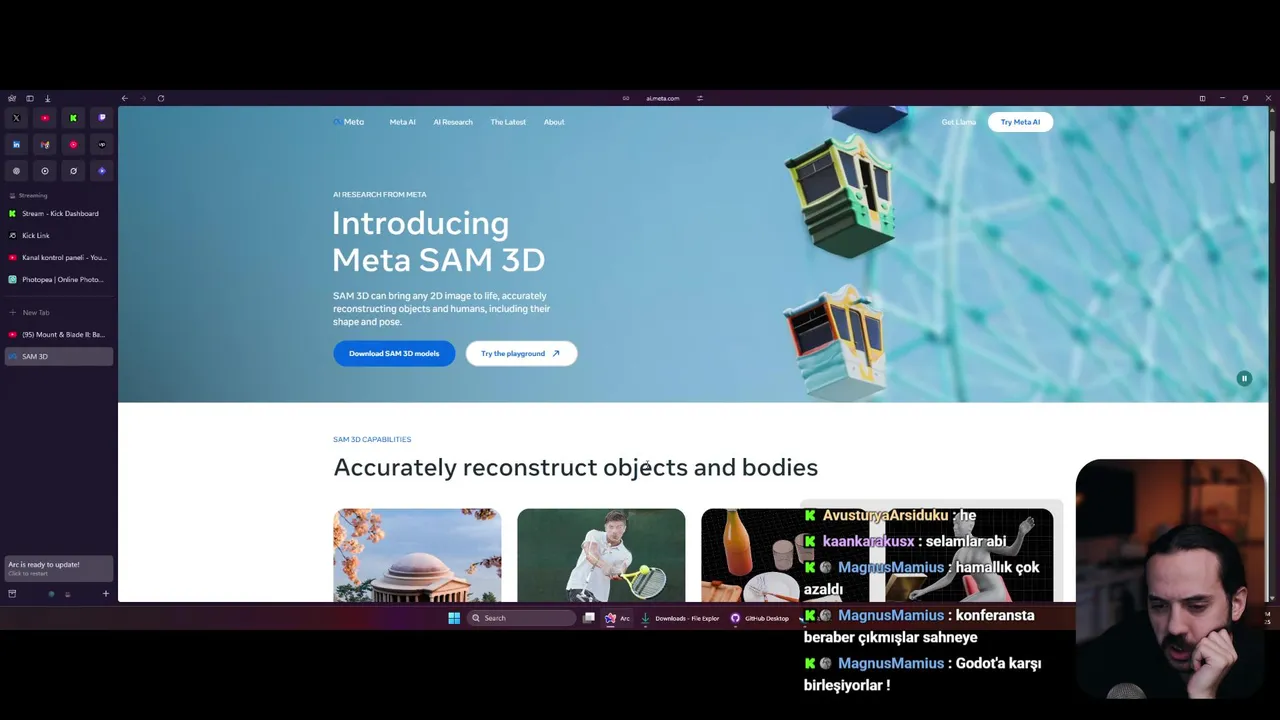Open a New Tab from sidebar
1280x720 pixels.
tap(59, 312)
